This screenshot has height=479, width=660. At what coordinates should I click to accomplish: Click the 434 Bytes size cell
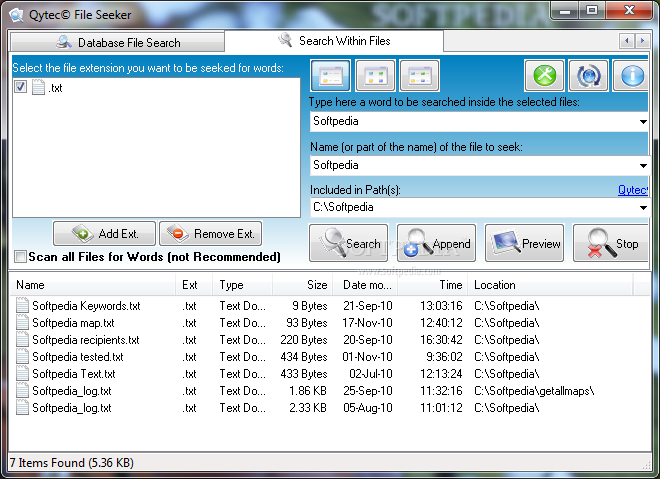click(x=303, y=357)
